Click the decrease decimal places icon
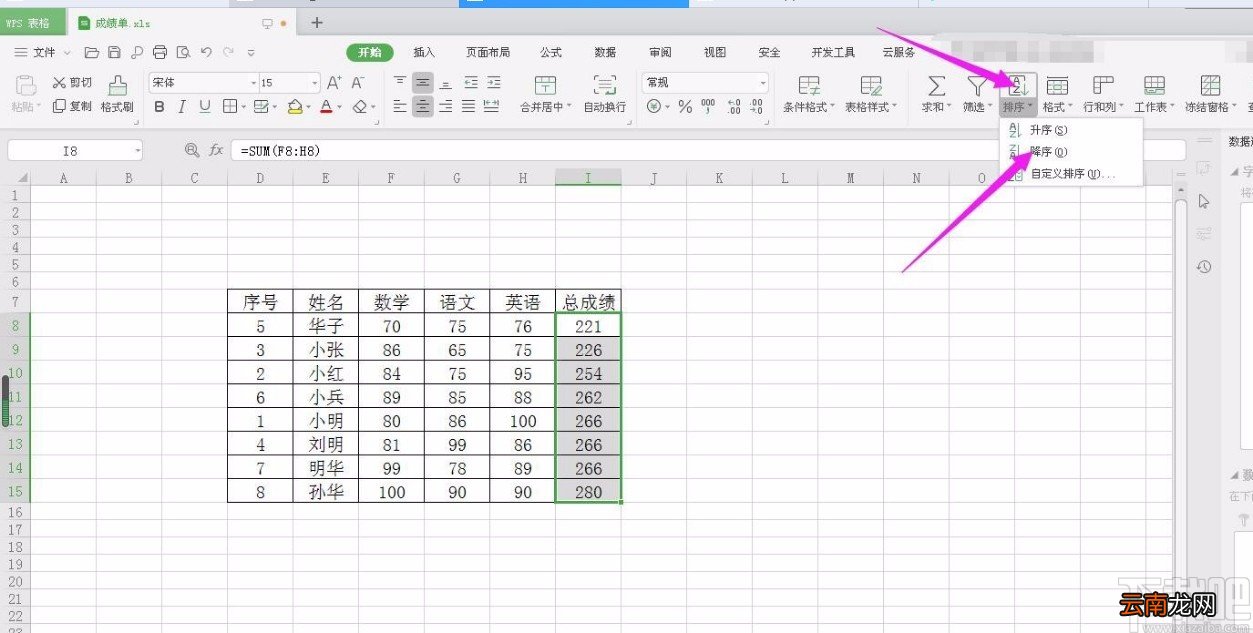1253x633 pixels. (x=756, y=106)
